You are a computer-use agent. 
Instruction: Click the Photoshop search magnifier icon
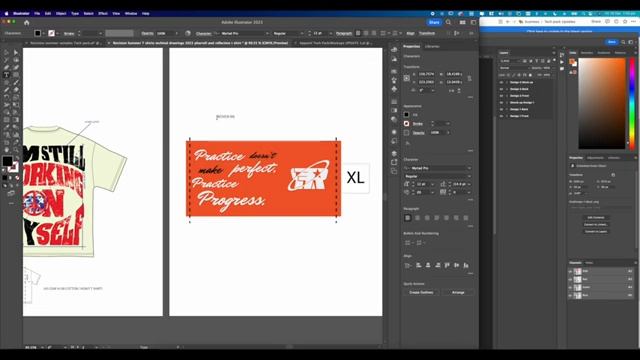point(623,42)
